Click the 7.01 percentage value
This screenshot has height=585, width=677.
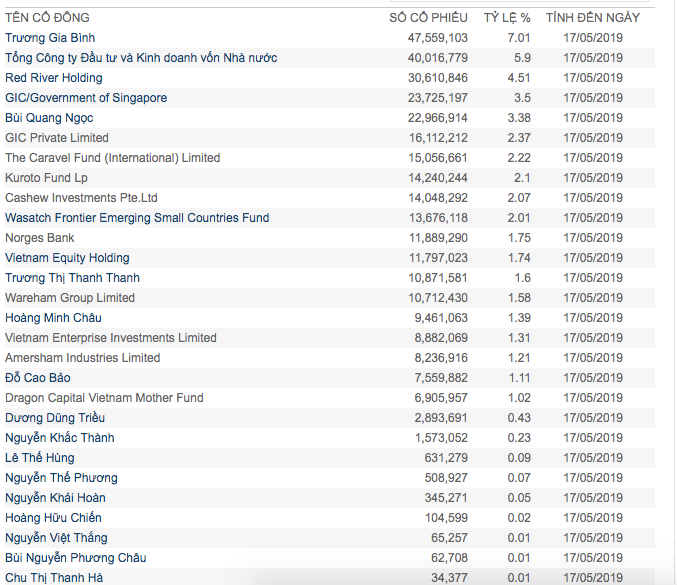519,38
